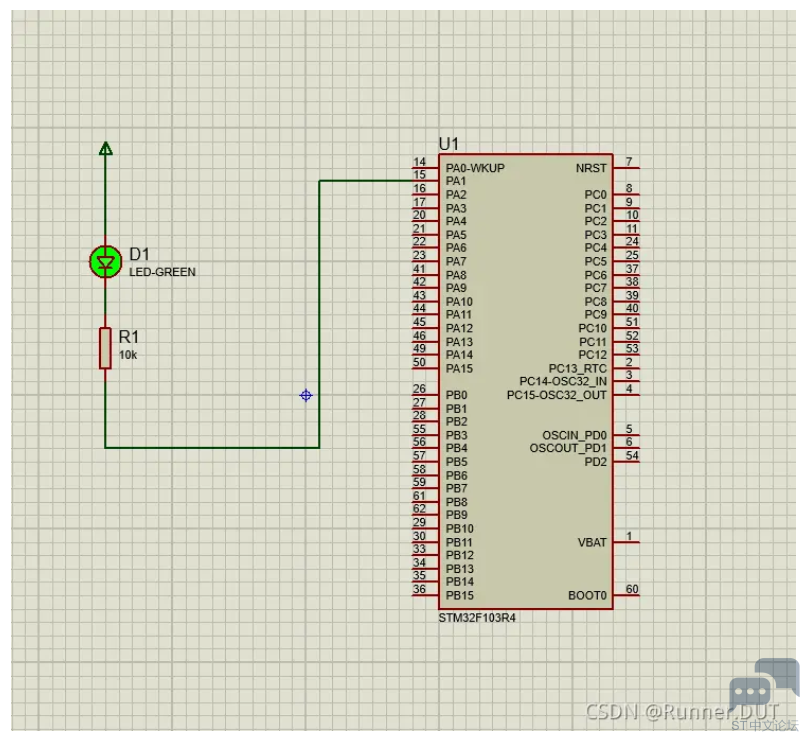Click the PC7 pin label
This screenshot has height=741, width=808.
[596, 288]
